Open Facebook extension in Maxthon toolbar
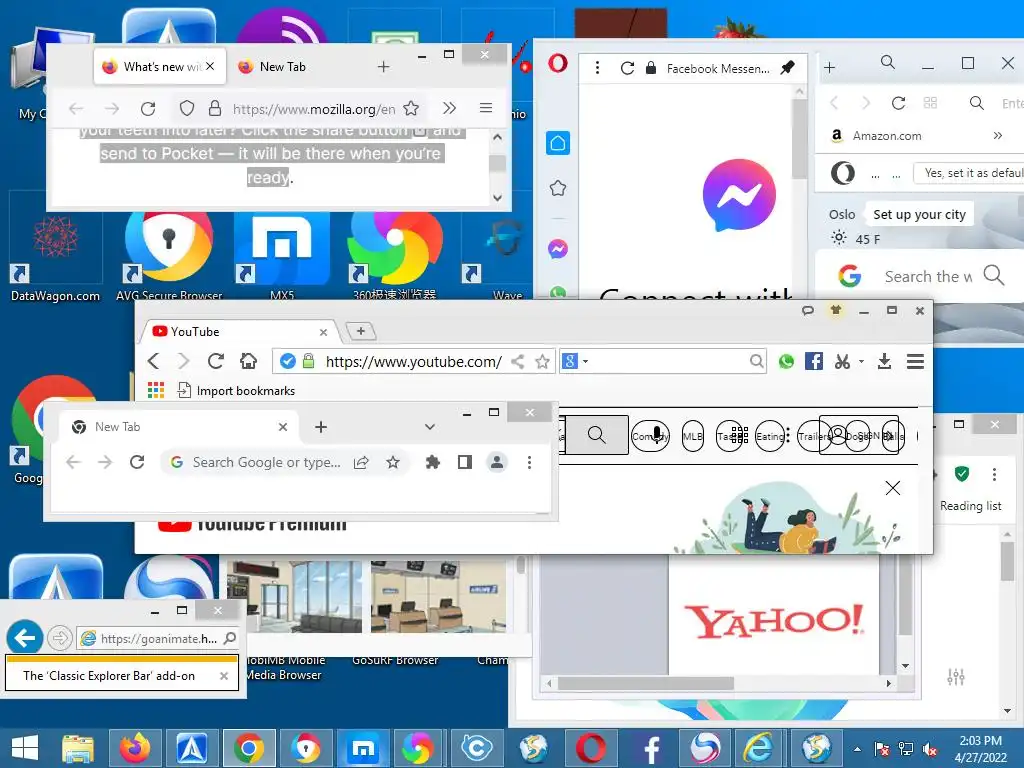Image resolution: width=1024 pixels, height=768 pixels. (x=814, y=361)
